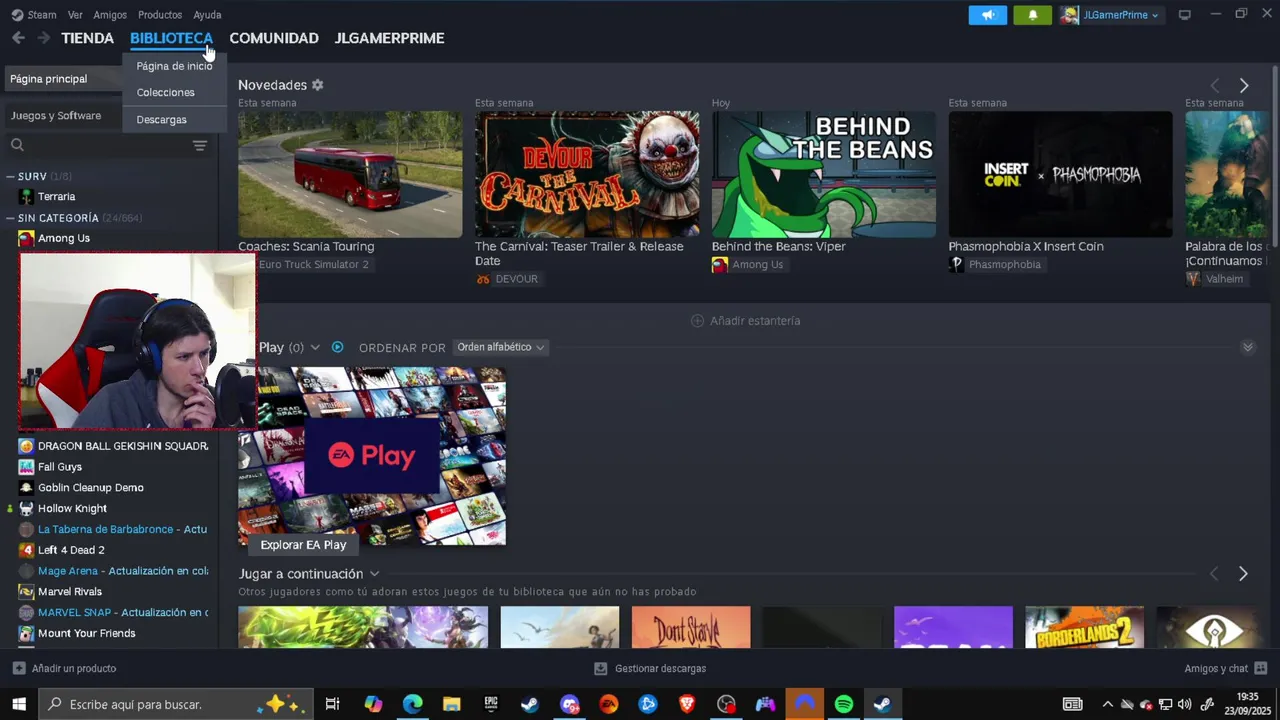The image size is (1280, 720).
Task: Click the Big Picture mode monitor icon
Action: click(x=1185, y=15)
